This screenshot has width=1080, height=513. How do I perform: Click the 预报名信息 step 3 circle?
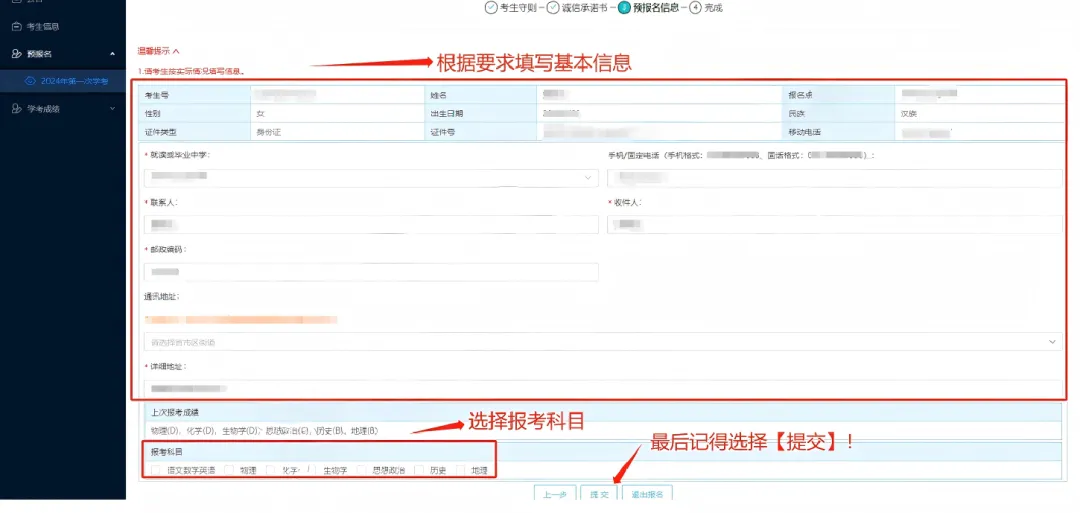pos(624,8)
